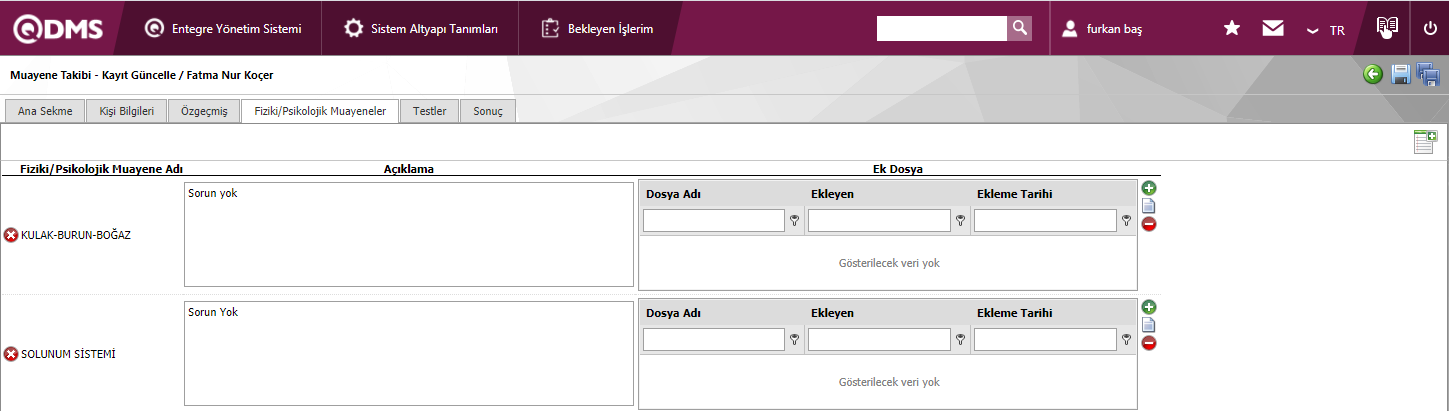Switch to Ana Sekme tab
Screen dimensions: 1449x411
[x=45, y=111]
